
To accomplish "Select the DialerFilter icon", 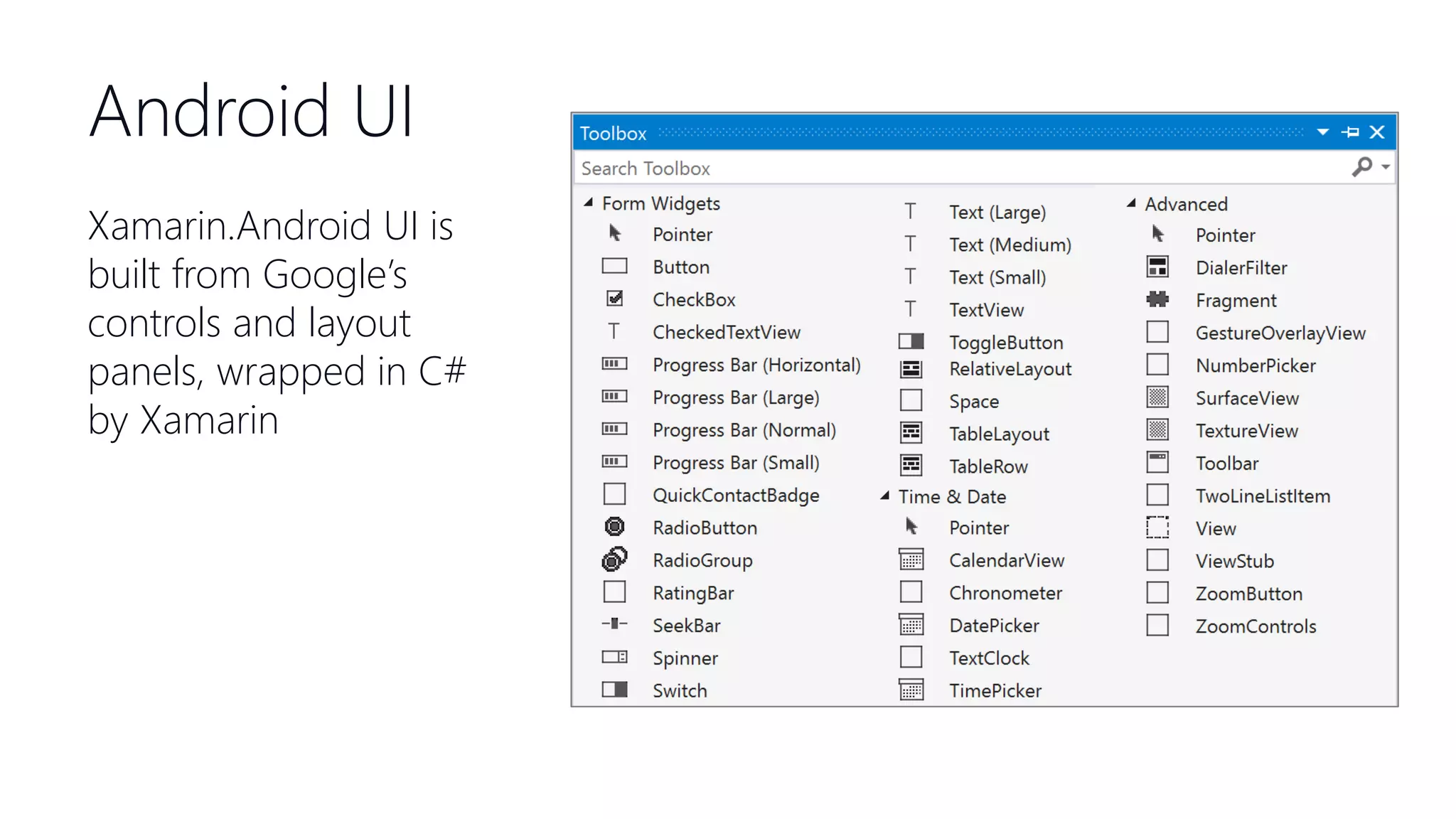I will coord(1158,267).
